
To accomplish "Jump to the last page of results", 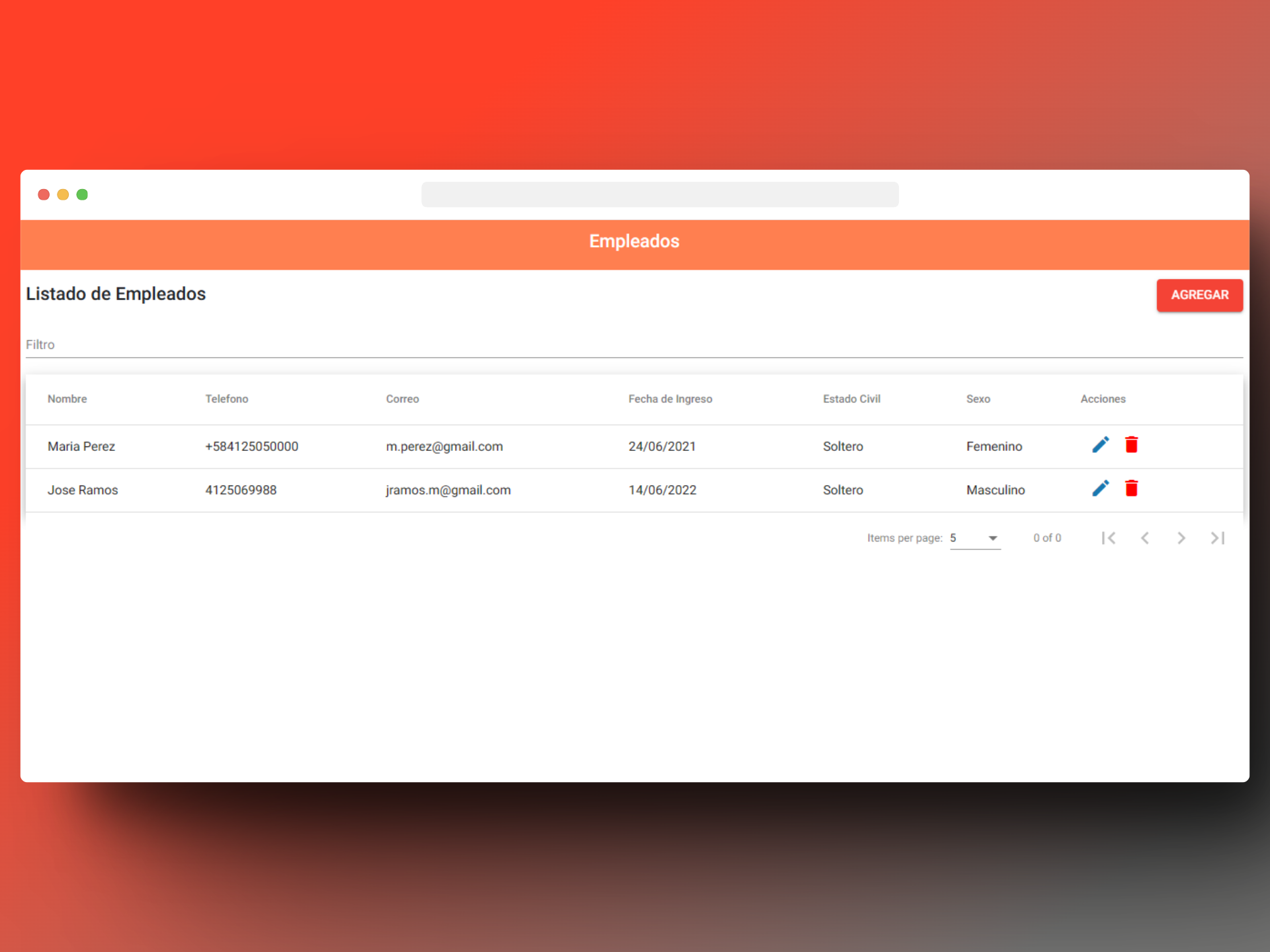I will point(1218,538).
